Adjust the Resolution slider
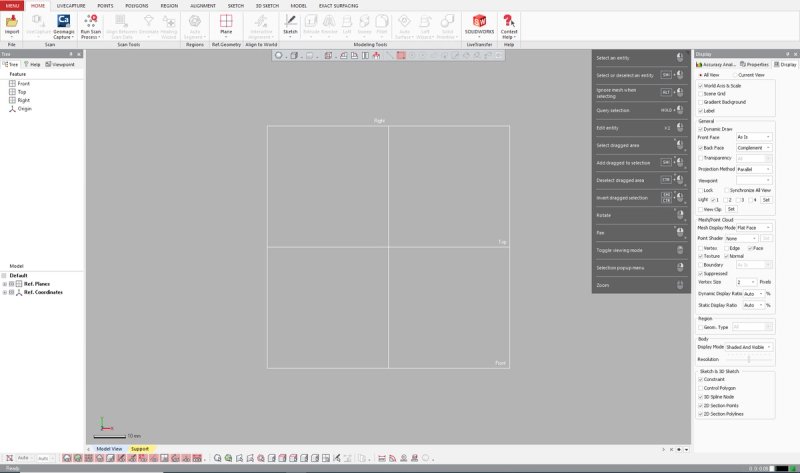Image resolution: width=800 pixels, height=473 pixels. [748, 359]
